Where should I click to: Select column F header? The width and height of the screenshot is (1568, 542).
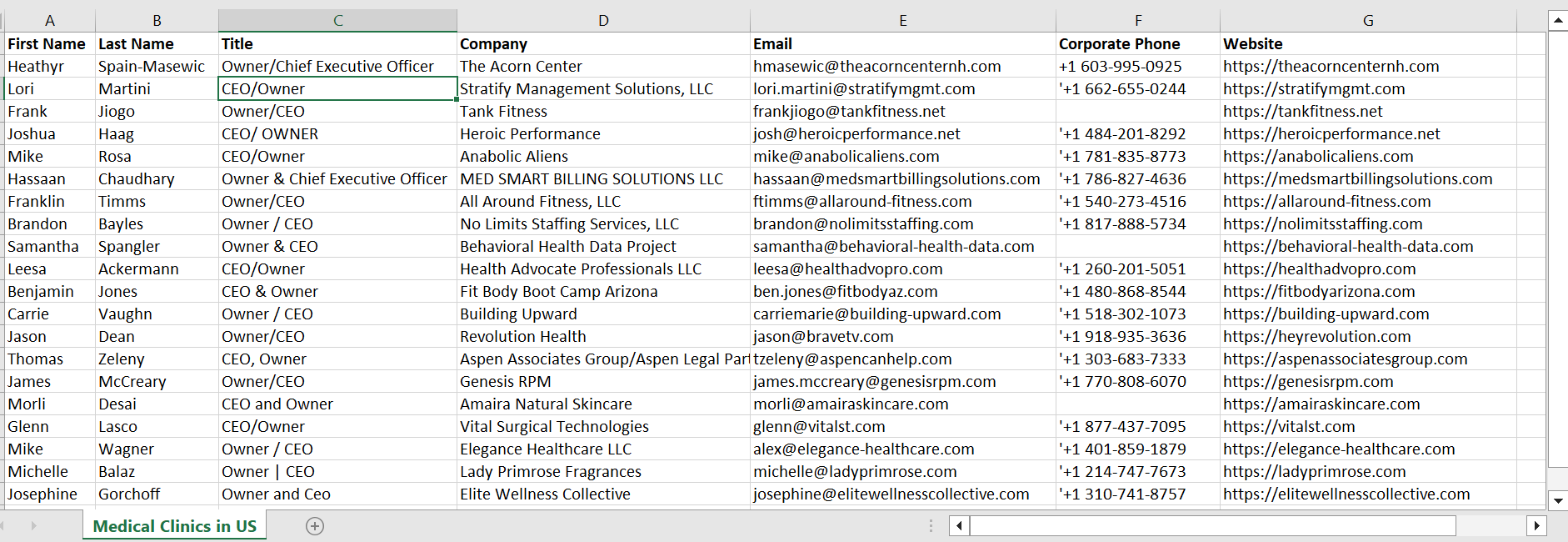pyautogui.click(x=1138, y=20)
